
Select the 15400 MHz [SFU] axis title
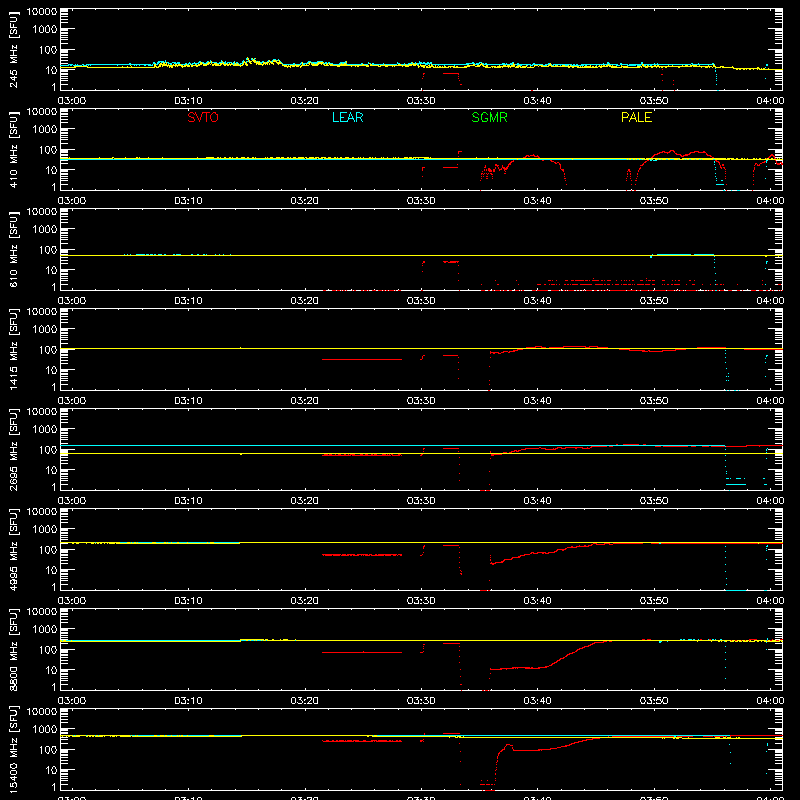pyautogui.click(x=14, y=749)
